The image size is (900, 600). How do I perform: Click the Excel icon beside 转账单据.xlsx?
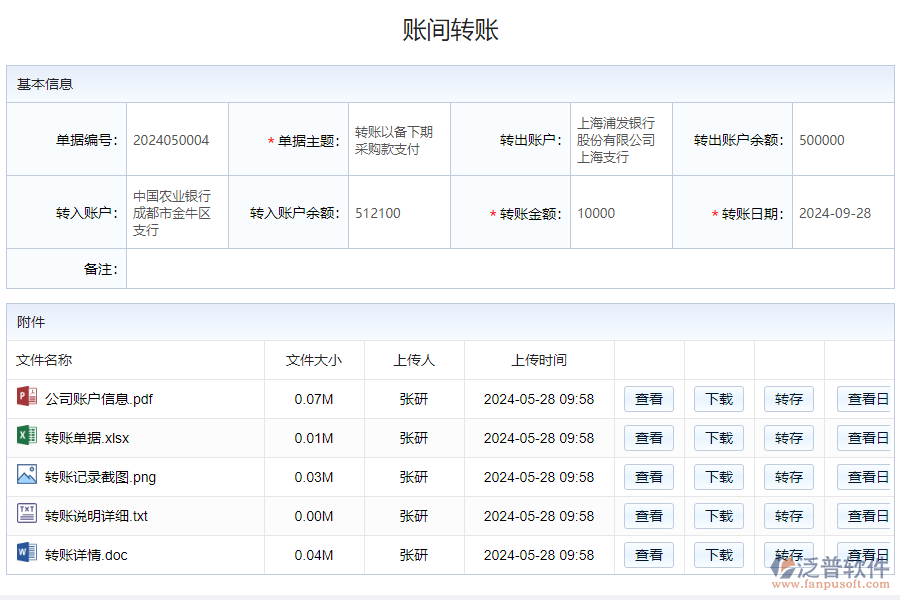click(25, 438)
